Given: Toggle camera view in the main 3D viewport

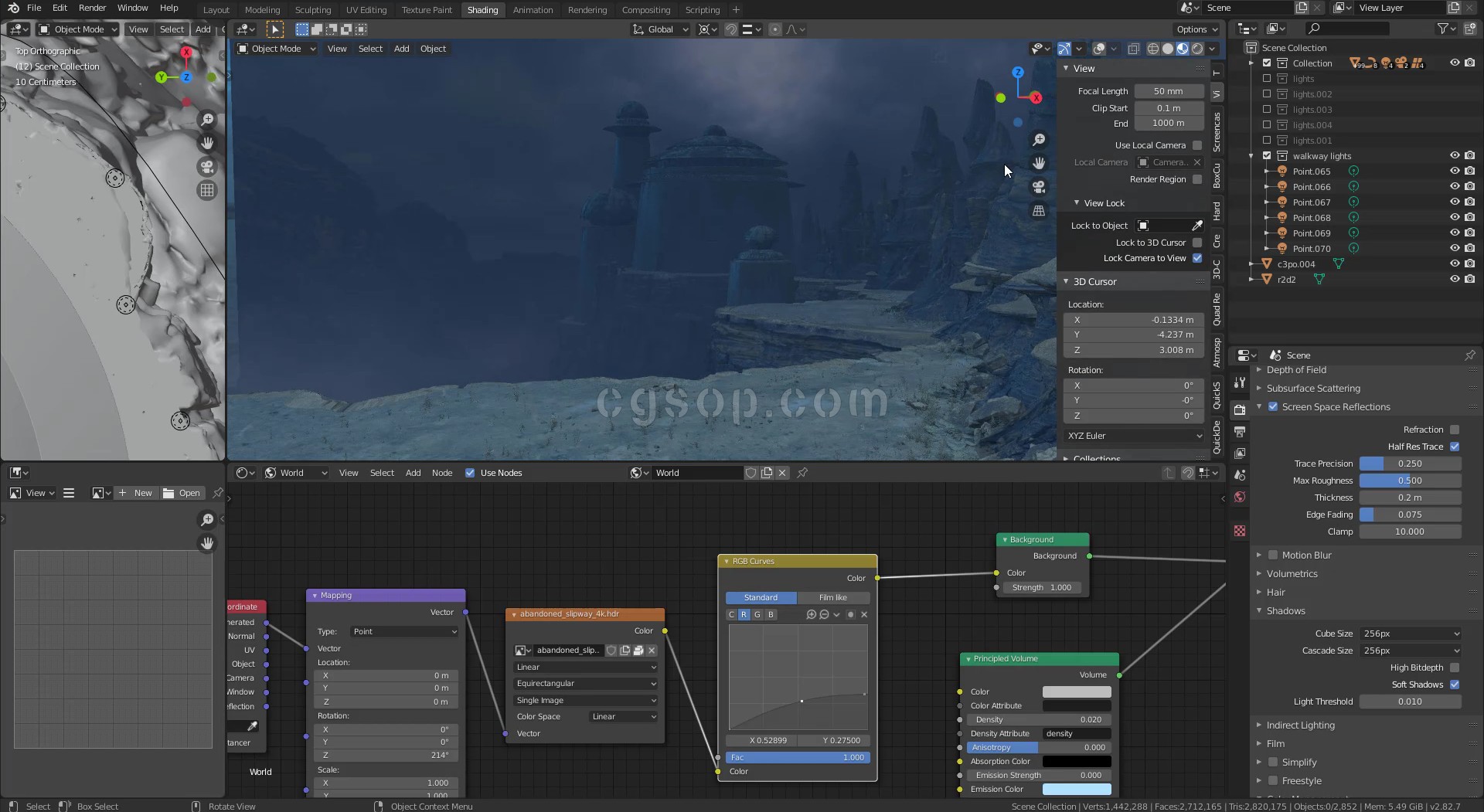Looking at the screenshot, I should tap(1039, 187).
